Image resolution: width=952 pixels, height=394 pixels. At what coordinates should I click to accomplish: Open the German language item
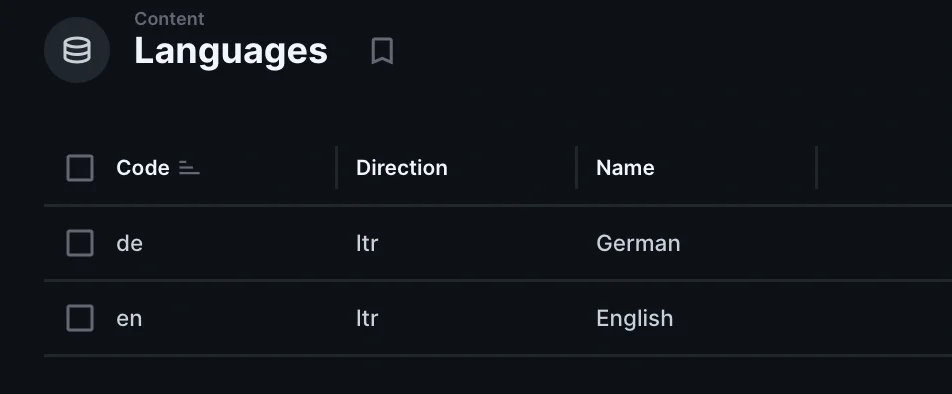tap(638, 243)
